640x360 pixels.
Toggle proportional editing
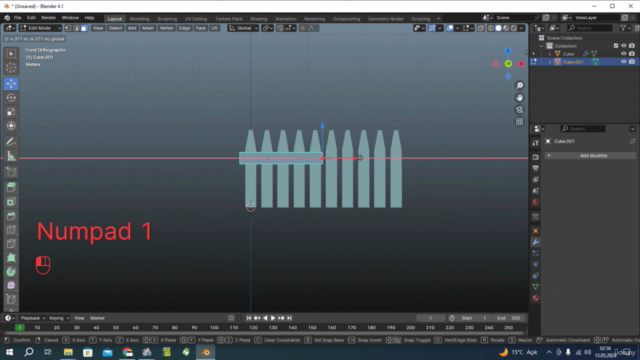click(303, 28)
